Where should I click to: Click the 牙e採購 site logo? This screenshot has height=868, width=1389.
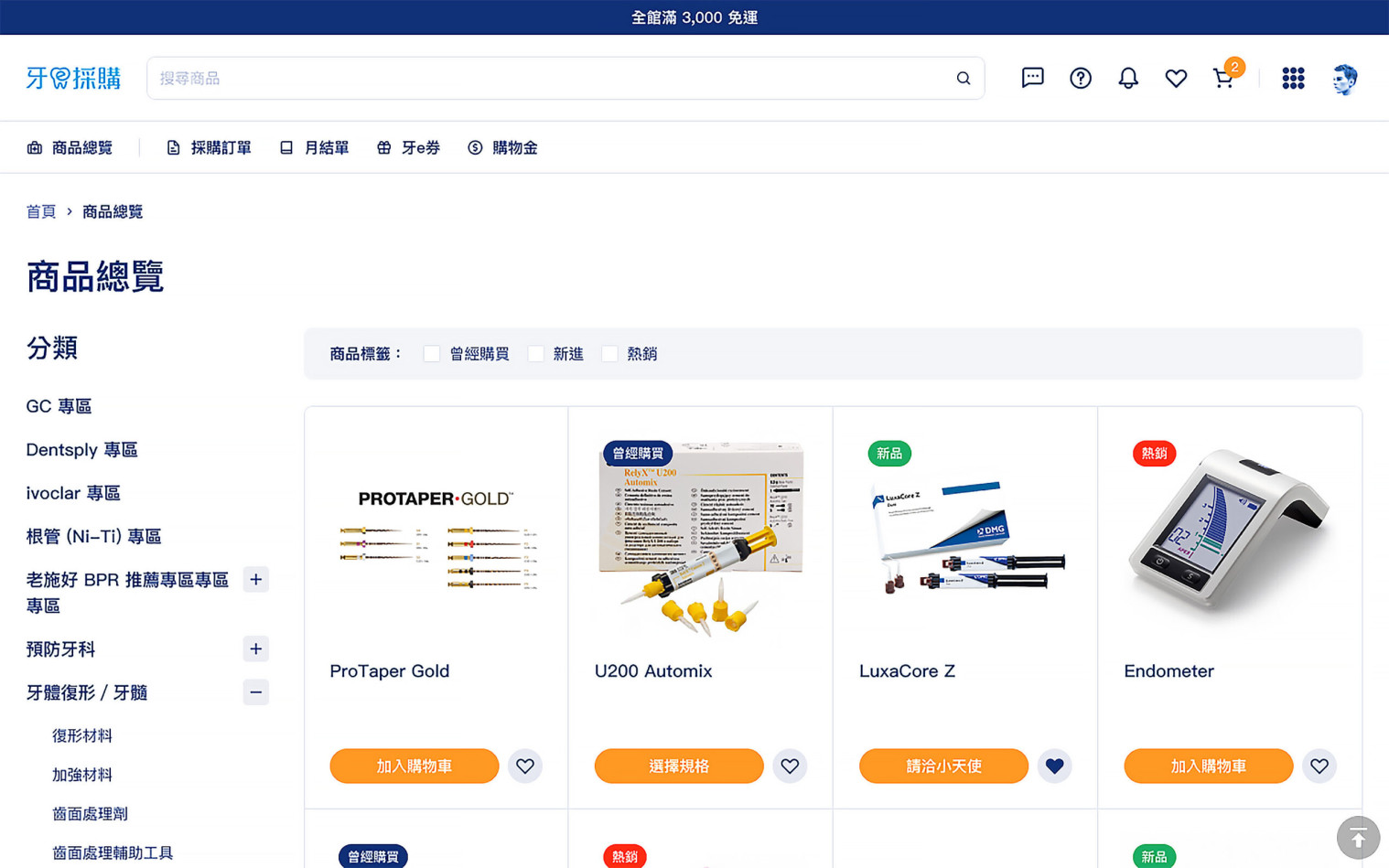[73, 78]
